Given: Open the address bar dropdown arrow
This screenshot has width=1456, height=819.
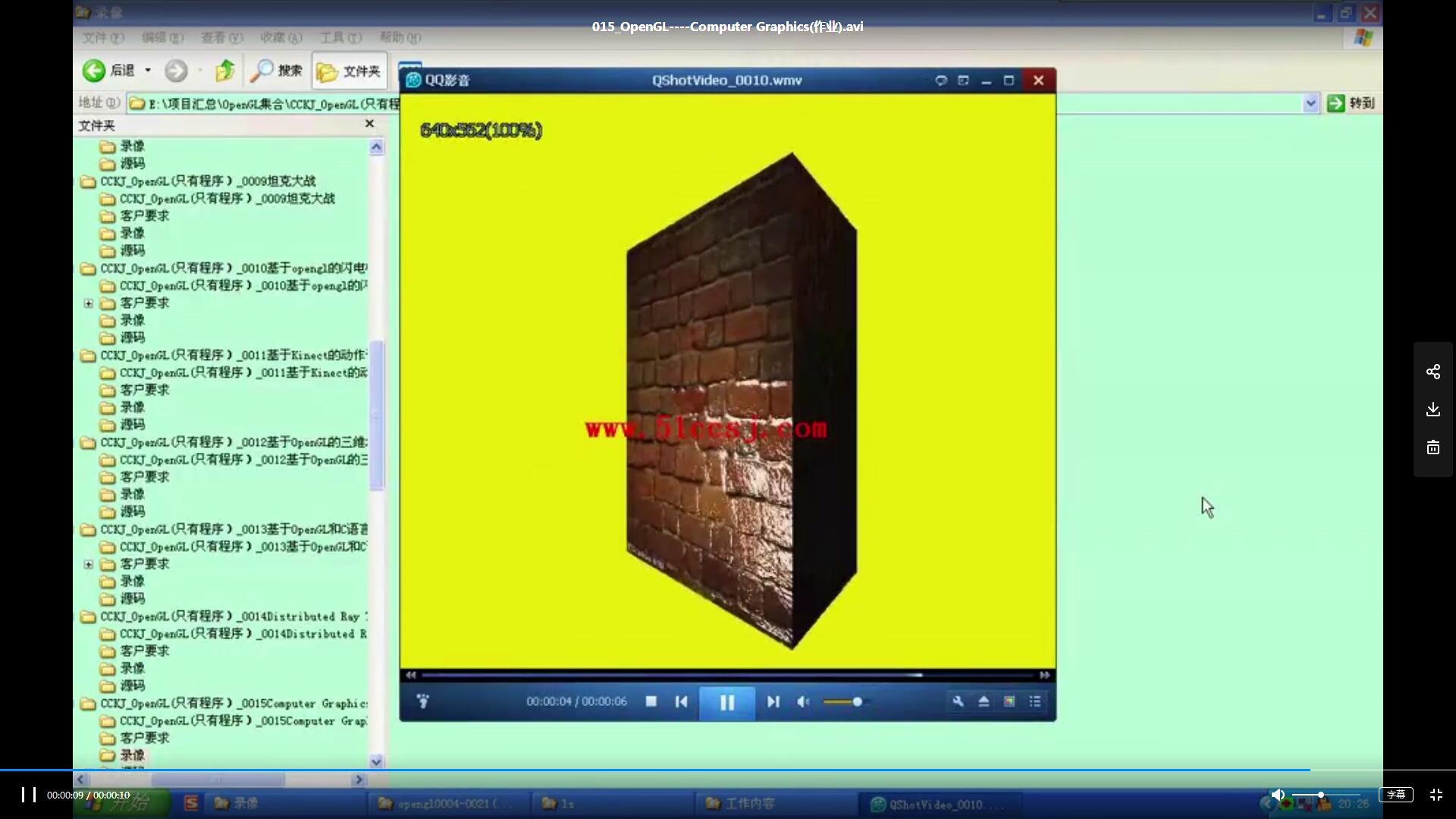Looking at the screenshot, I should coord(1310,103).
